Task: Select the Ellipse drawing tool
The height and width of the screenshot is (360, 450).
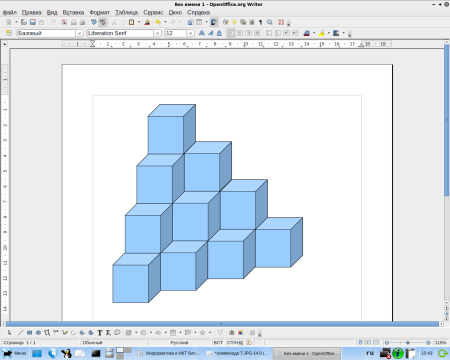Action: (38, 332)
